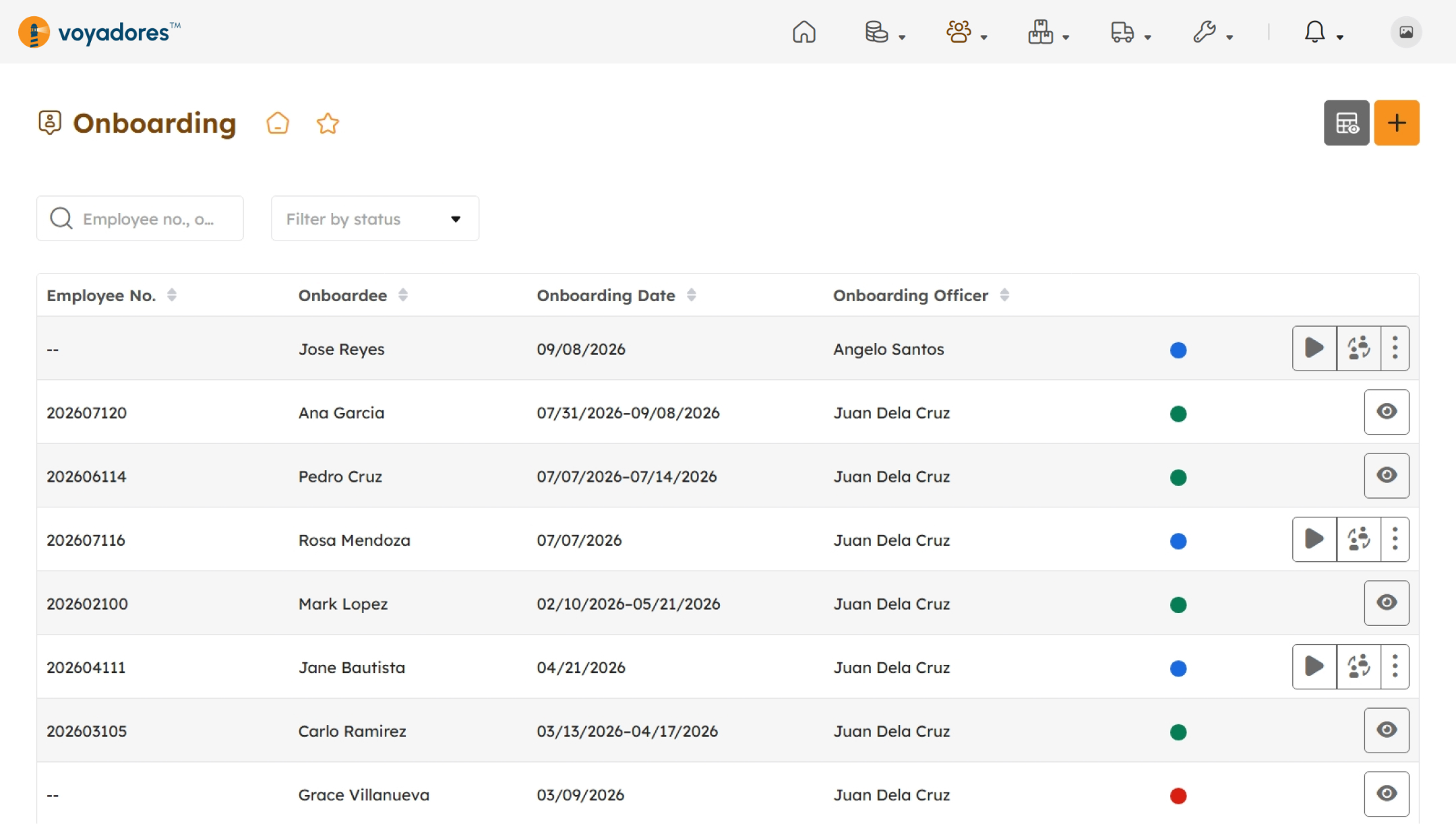Expand the packages inventory menu
The image size is (1456, 824).
click(1048, 32)
